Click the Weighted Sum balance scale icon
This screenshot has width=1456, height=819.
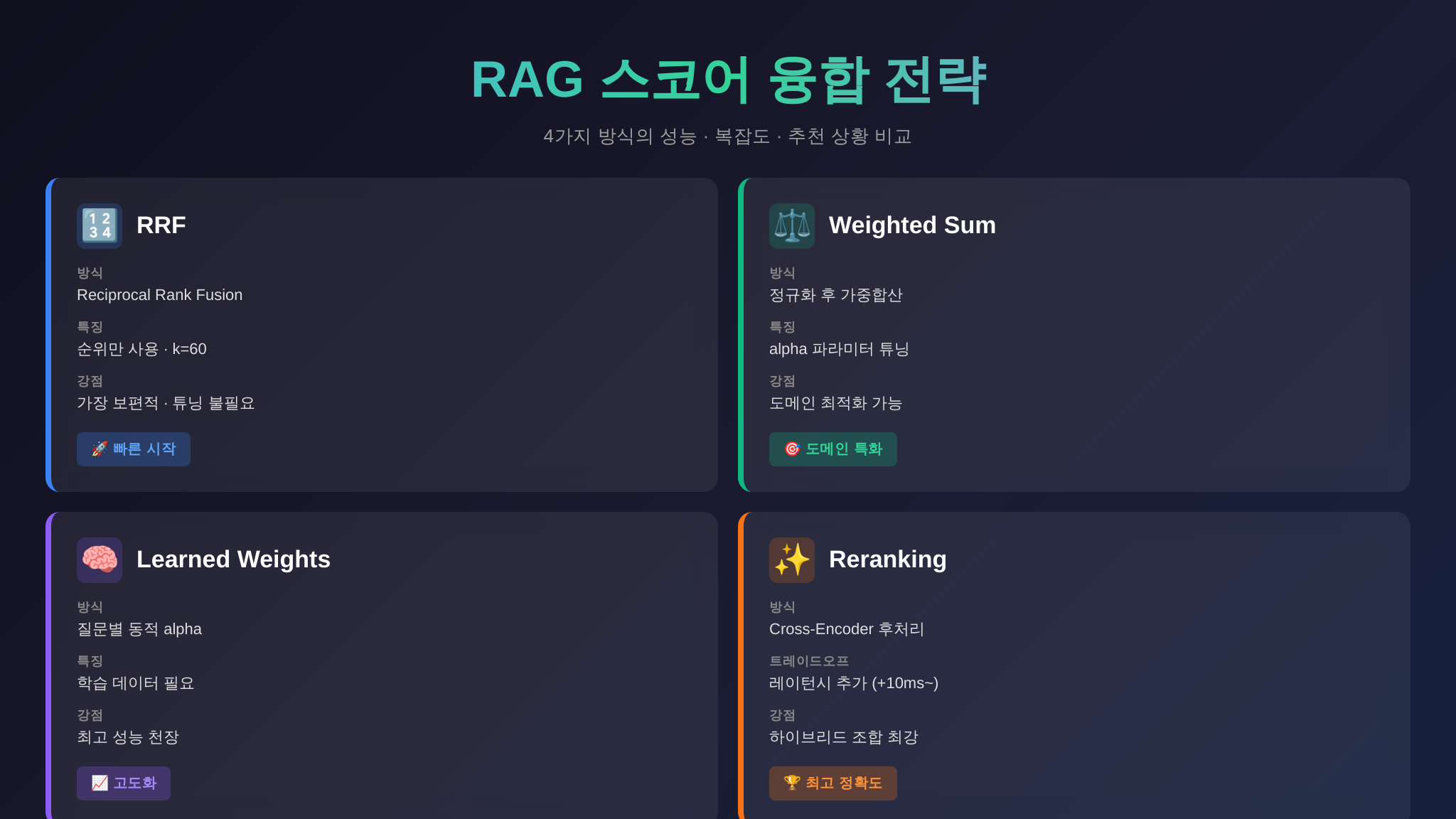point(792,226)
